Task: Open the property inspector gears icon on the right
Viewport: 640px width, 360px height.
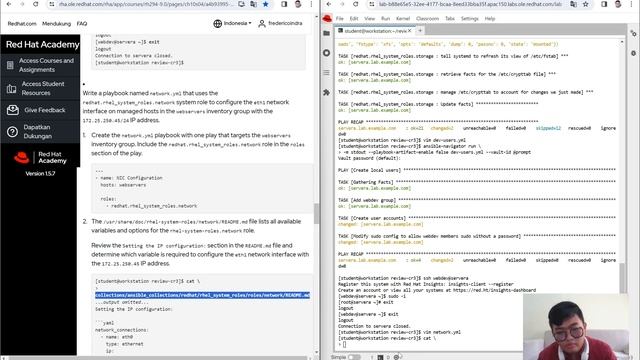Action: coord(633,34)
